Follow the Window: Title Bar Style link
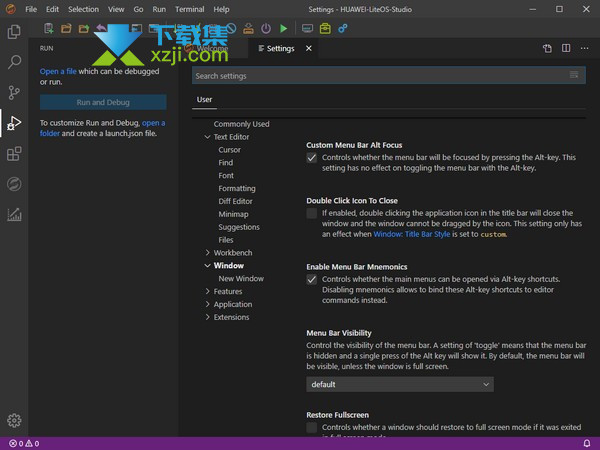This screenshot has width=600, height=450. point(412,234)
